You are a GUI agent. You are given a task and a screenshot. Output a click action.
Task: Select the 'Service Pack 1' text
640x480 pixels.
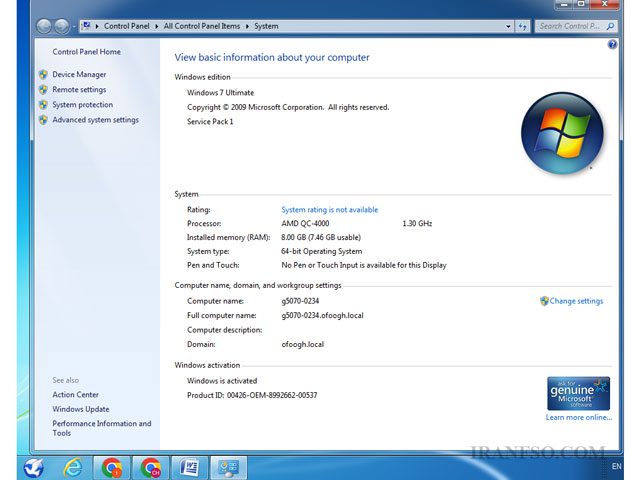(210, 122)
